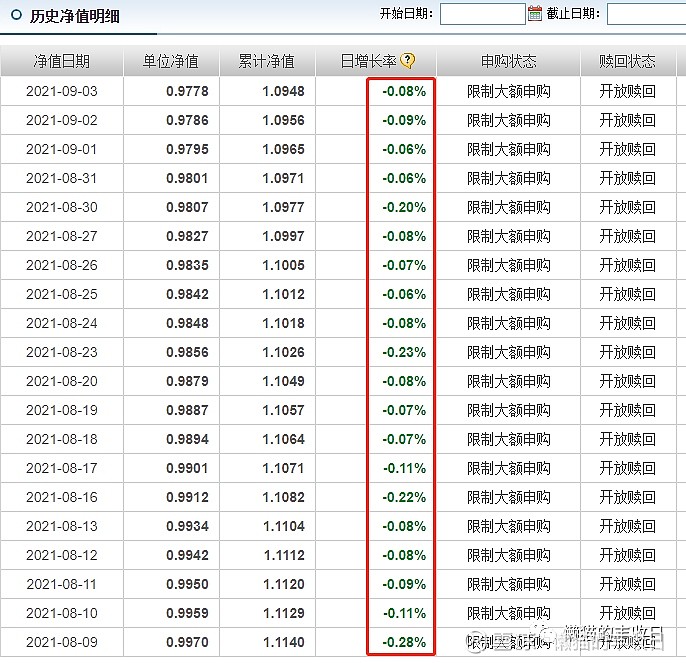Viewport: 686px width, 663px height.
Task: Select the date cell 2021-08-30
Action: (x=62, y=207)
